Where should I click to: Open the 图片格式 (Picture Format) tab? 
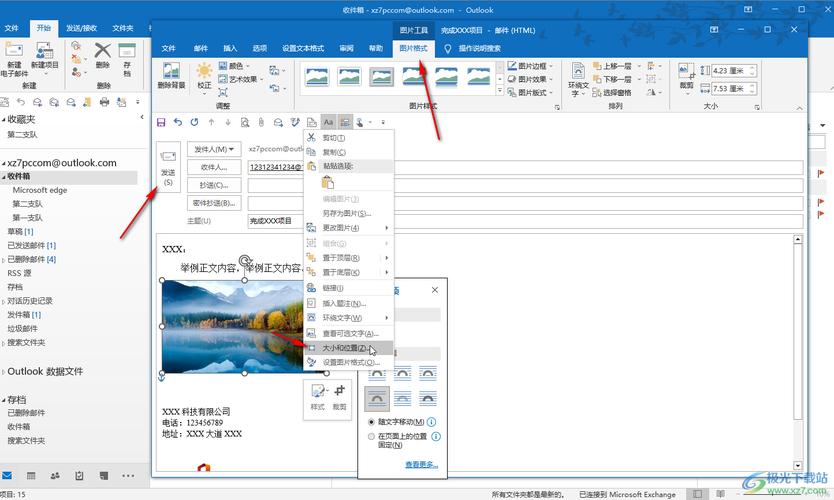click(413, 48)
